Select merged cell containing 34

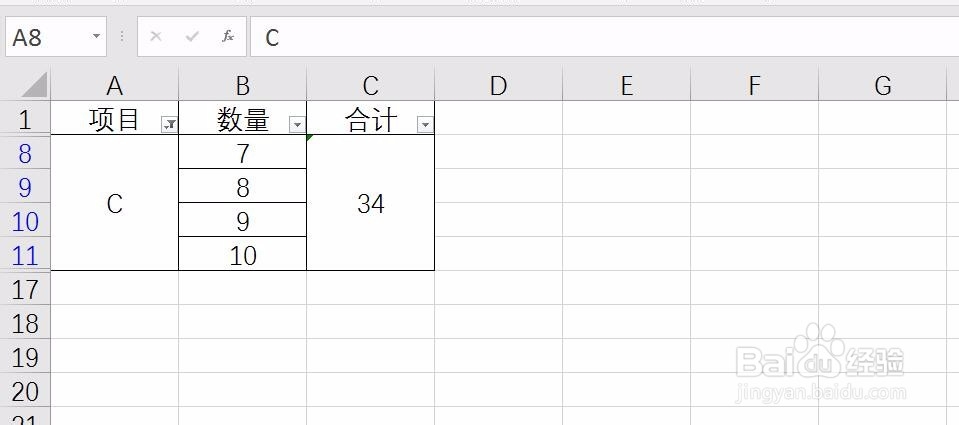[371, 203]
